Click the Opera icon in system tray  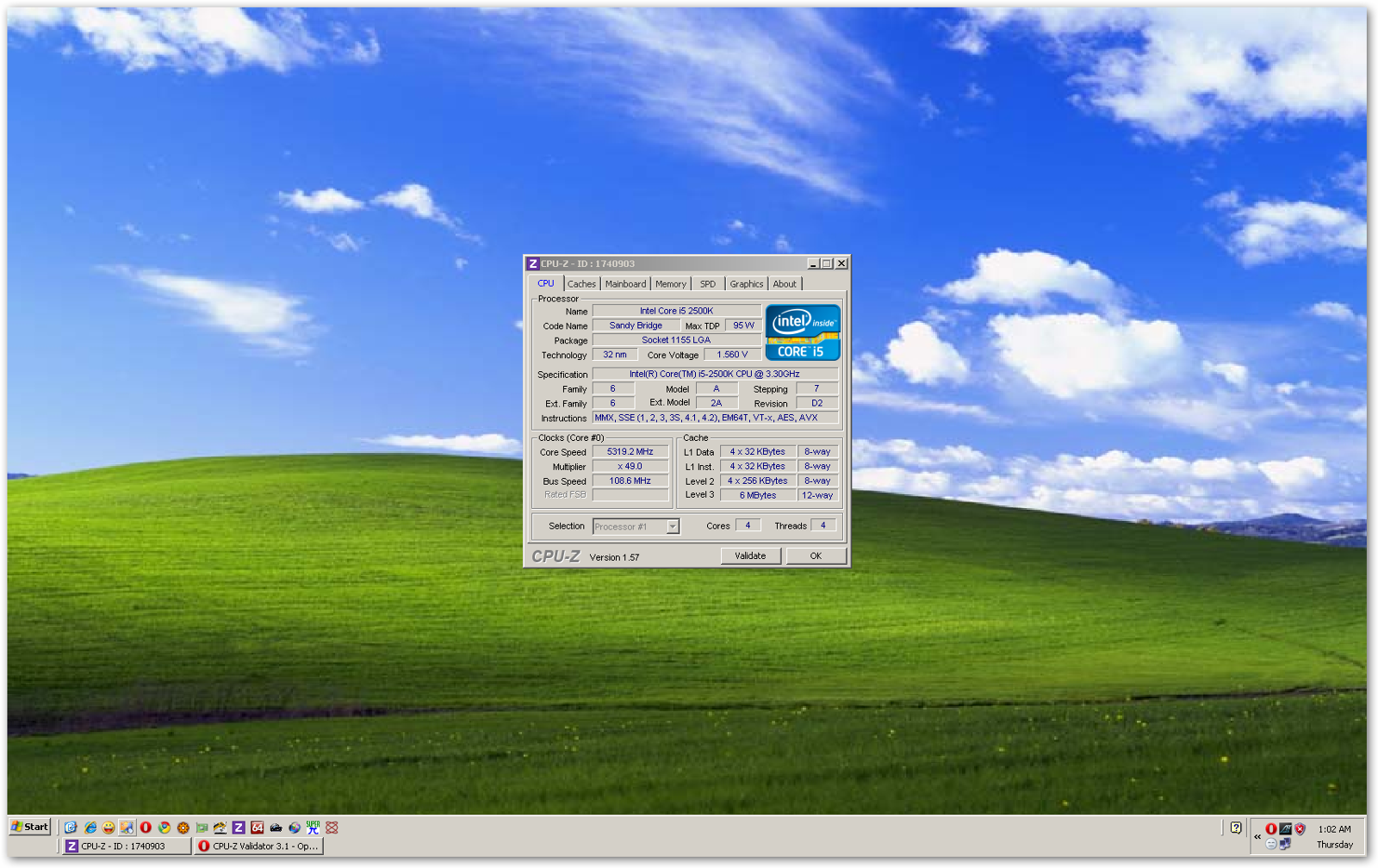pyautogui.click(x=1271, y=829)
